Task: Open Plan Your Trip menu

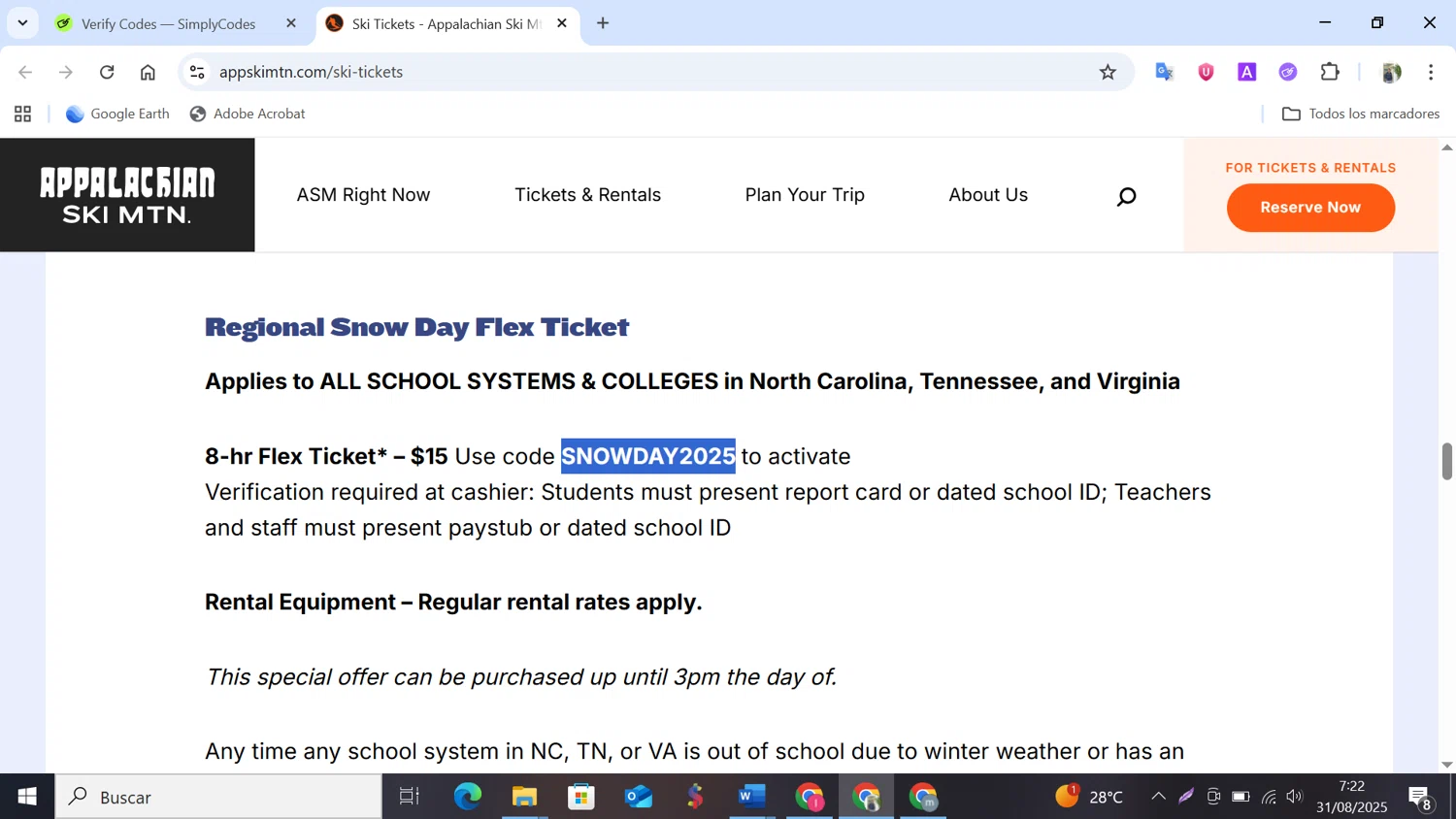Action: tap(805, 195)
